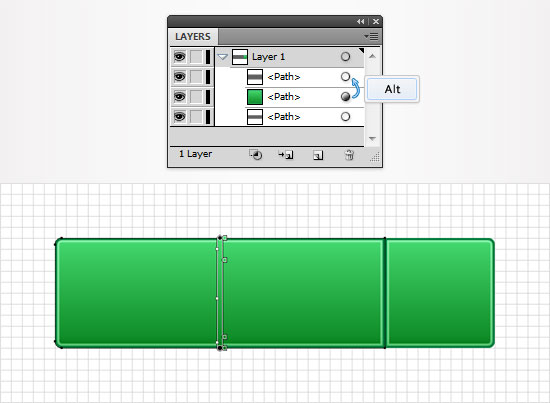This screenshot has width=550, height=403.
Task: Collapse the panel with double-arrow icon
Action: click(360, 21)
